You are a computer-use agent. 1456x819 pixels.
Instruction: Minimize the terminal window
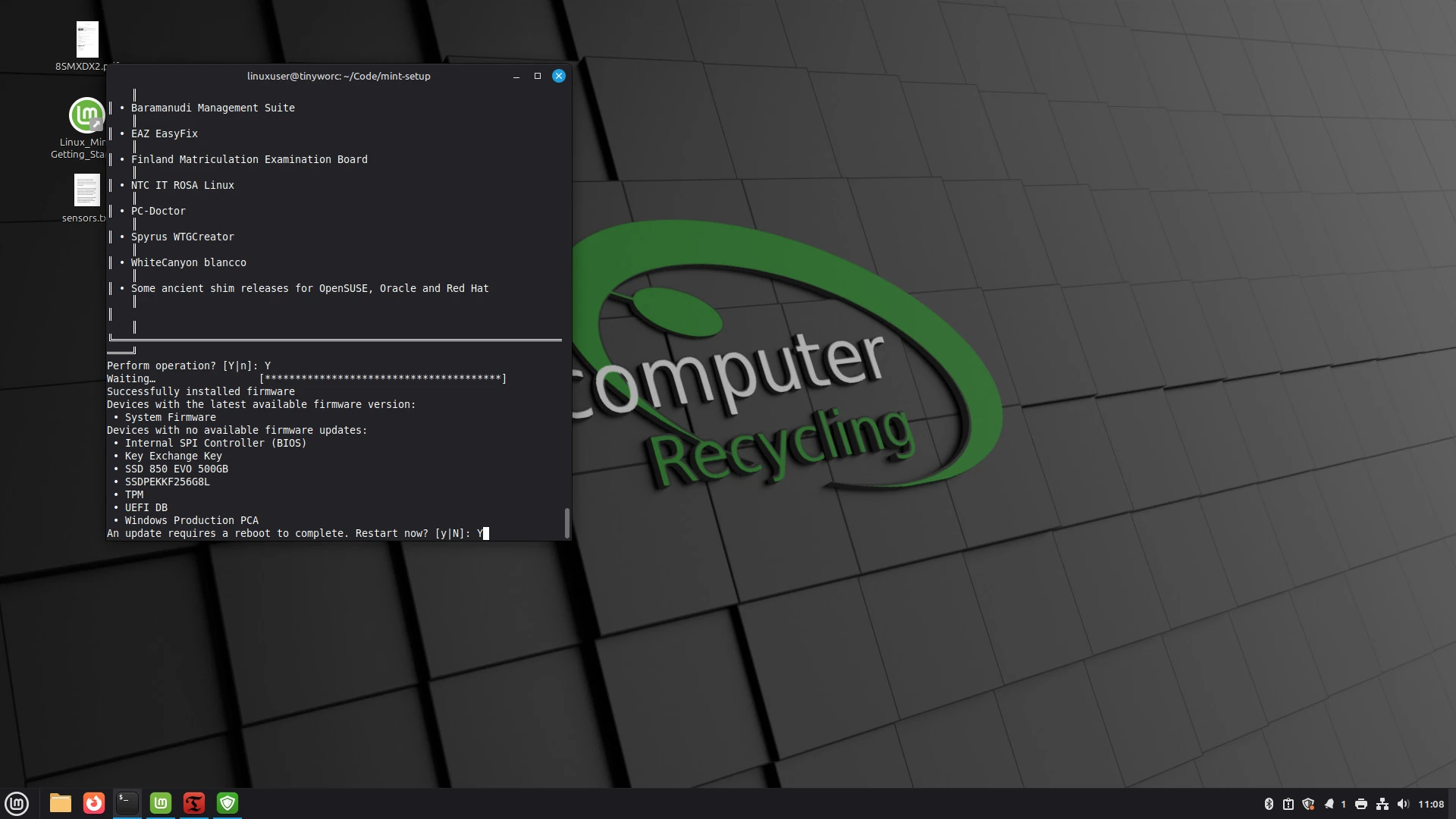(x=516, y=76)
